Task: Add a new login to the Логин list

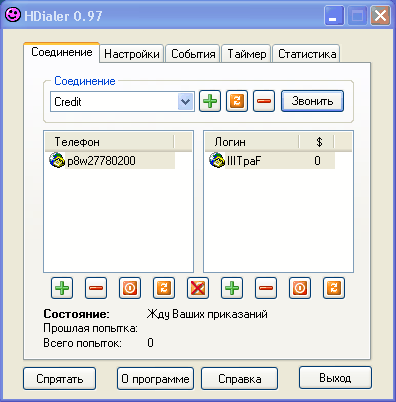Action: (232, 288)
